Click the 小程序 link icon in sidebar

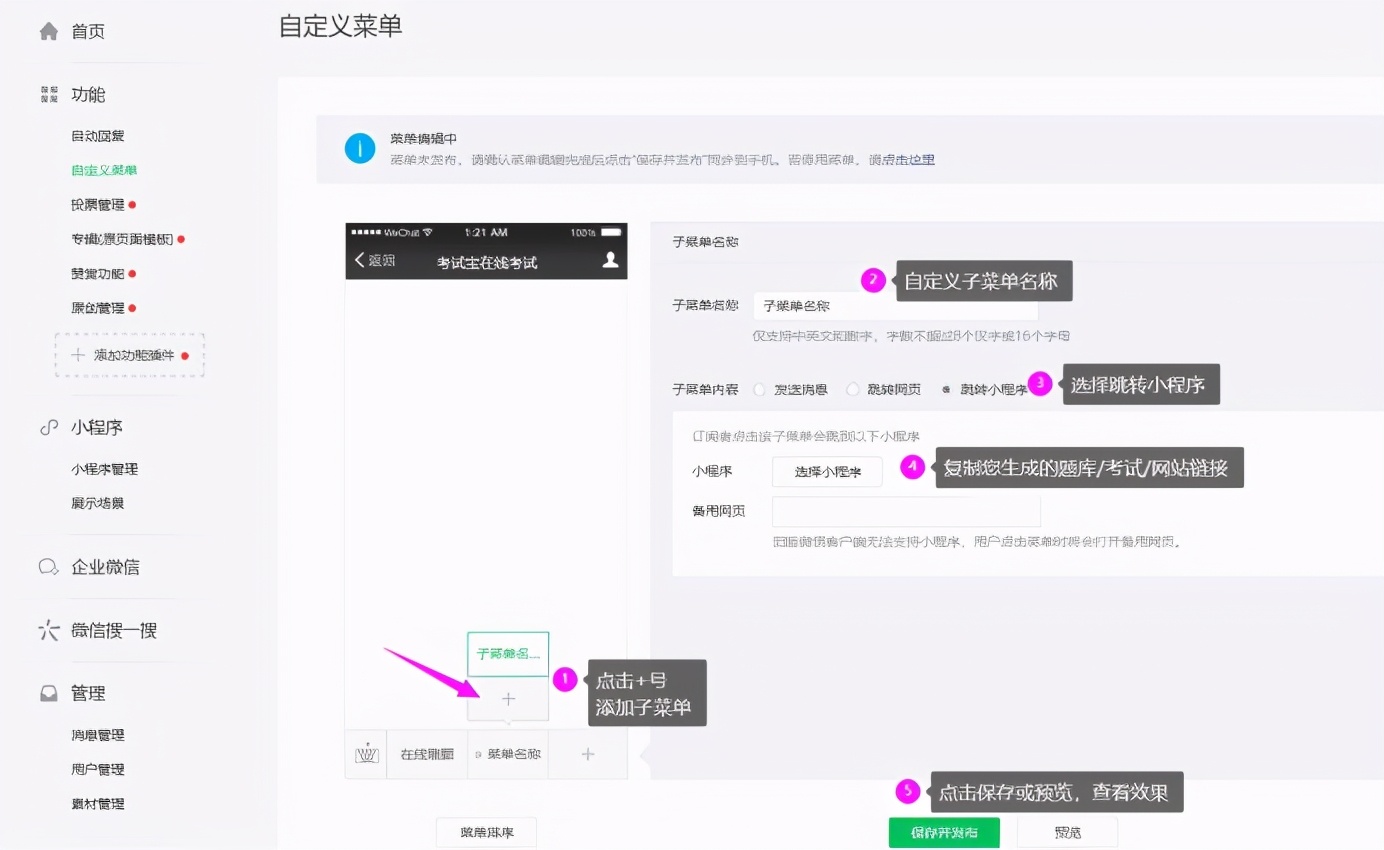[x=48, y=427]
